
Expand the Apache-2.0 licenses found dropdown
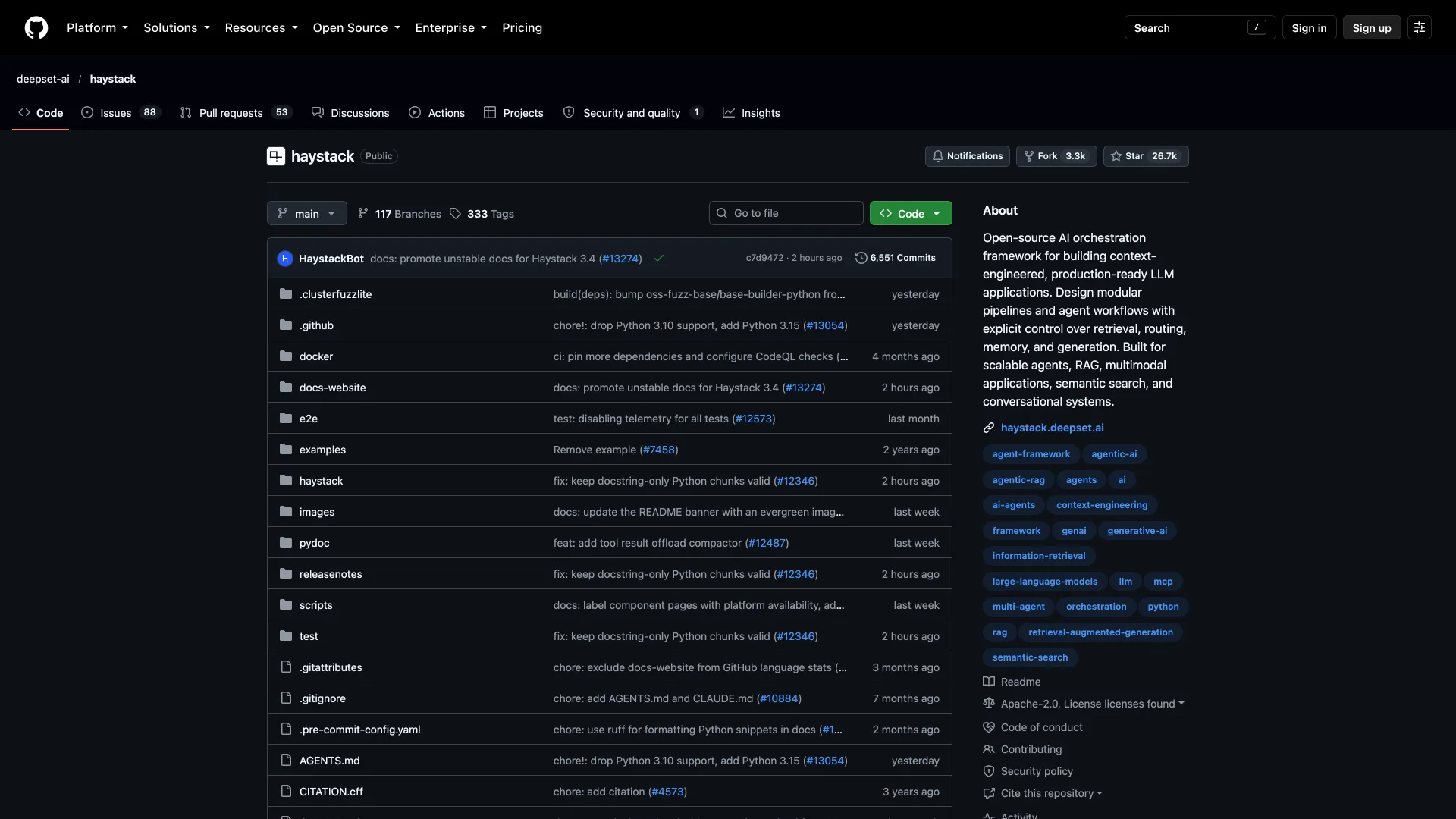1092,704
